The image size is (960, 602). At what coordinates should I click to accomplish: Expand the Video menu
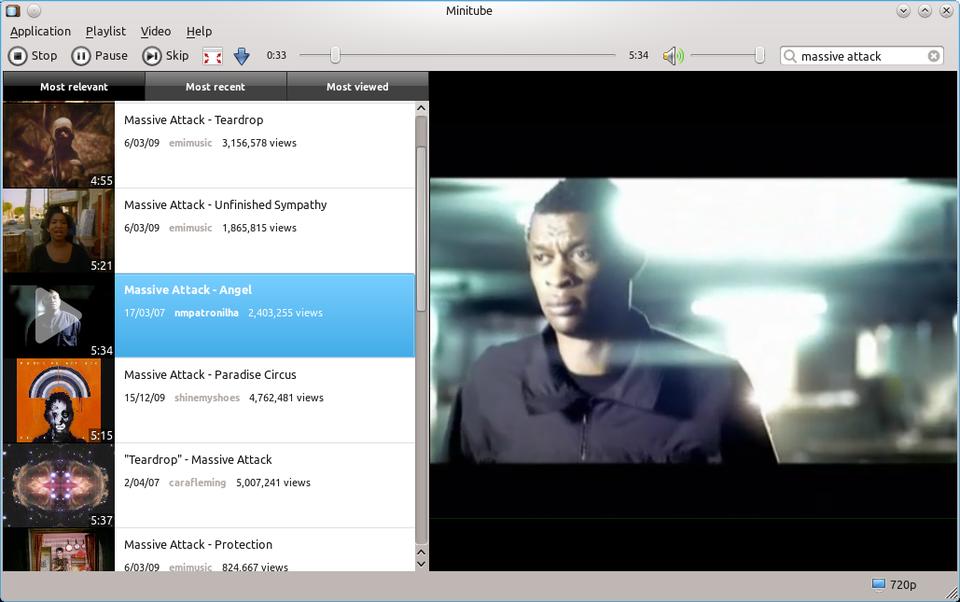click(x=155, y=31)
